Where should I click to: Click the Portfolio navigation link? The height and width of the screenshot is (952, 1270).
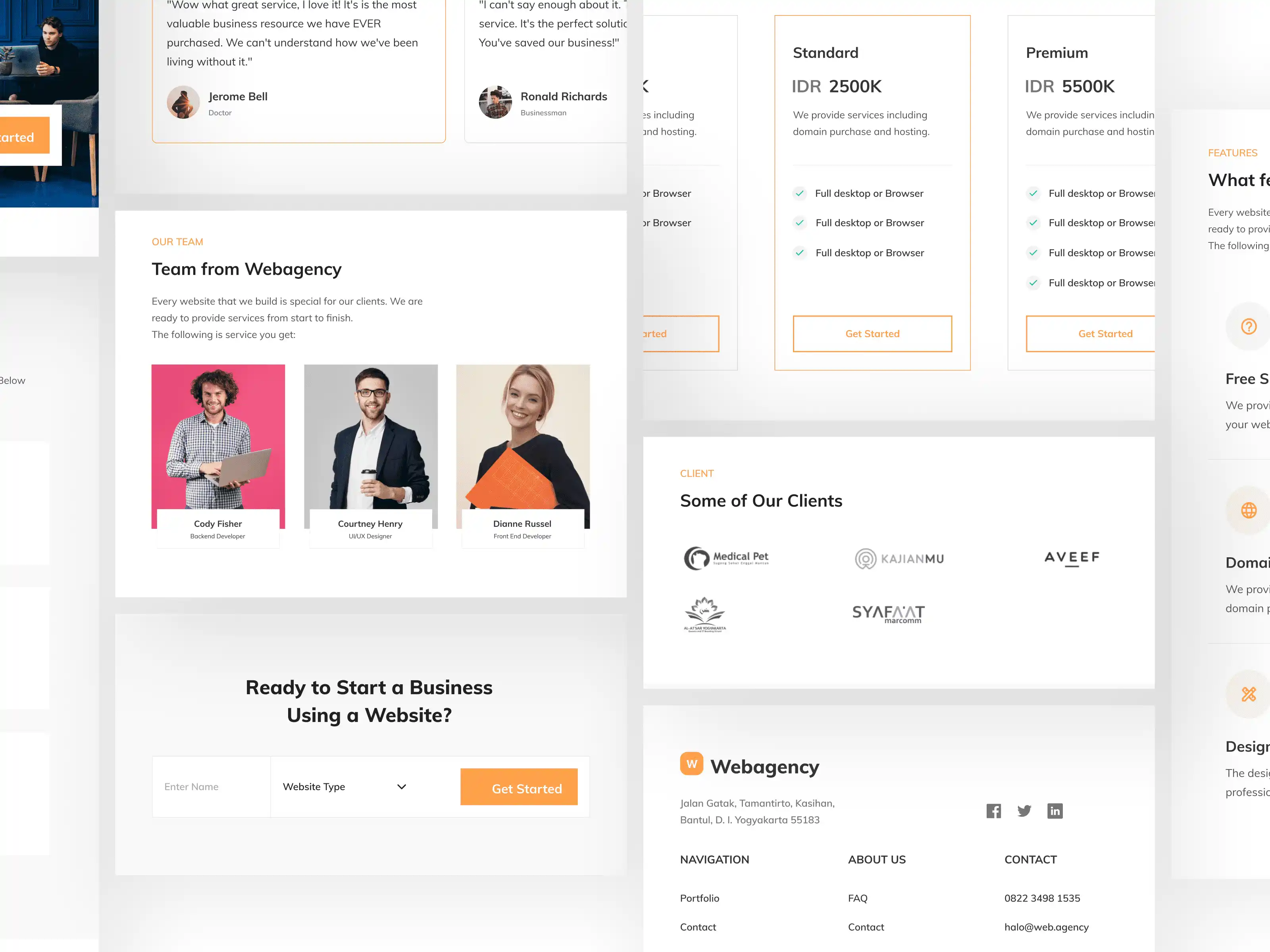700,897
